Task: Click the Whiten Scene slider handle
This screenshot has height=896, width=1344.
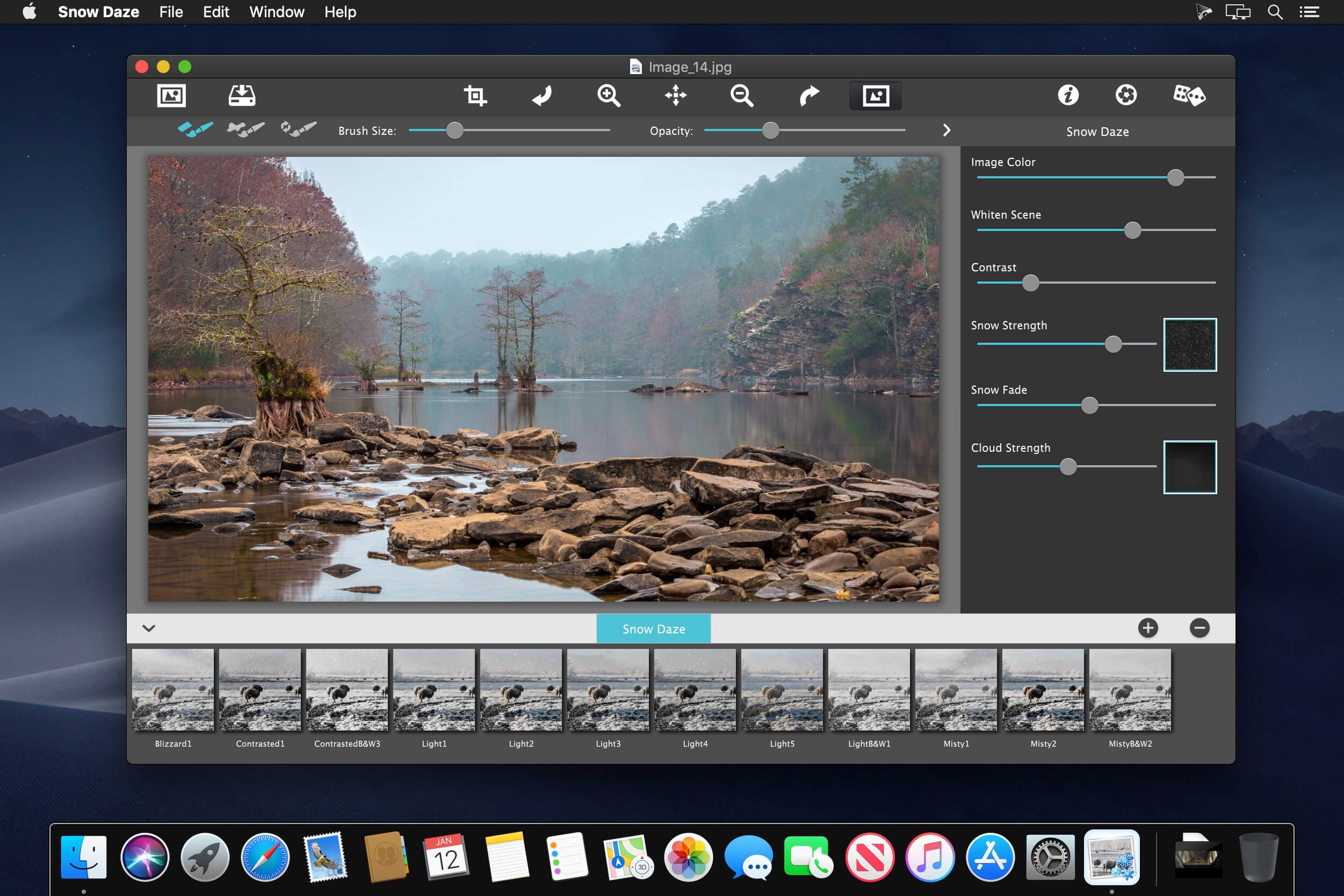Action: tap(1132, 230)
